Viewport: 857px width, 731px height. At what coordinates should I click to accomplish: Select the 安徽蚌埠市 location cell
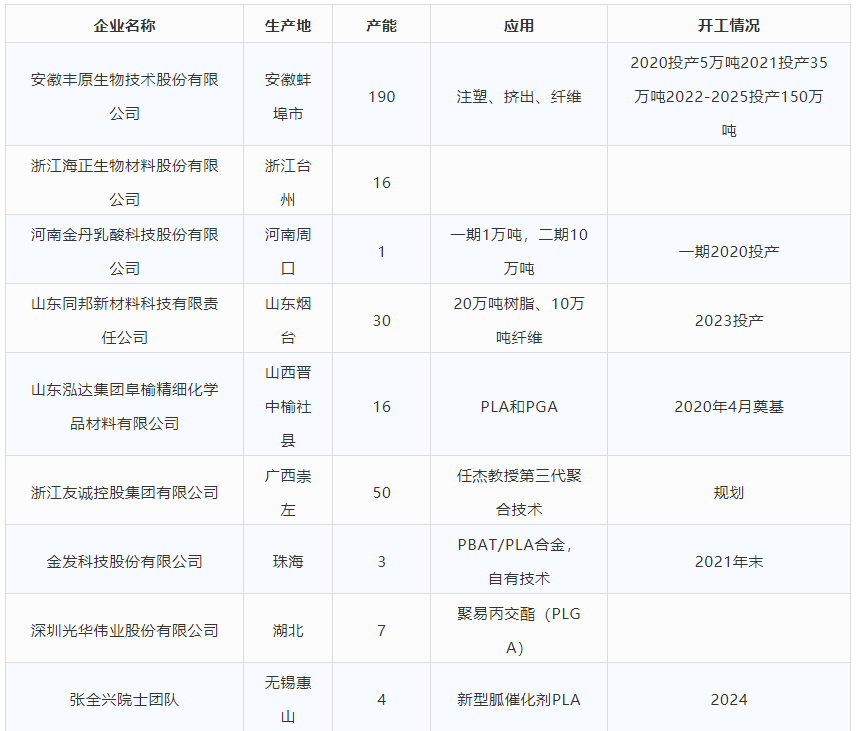[288, 96]
